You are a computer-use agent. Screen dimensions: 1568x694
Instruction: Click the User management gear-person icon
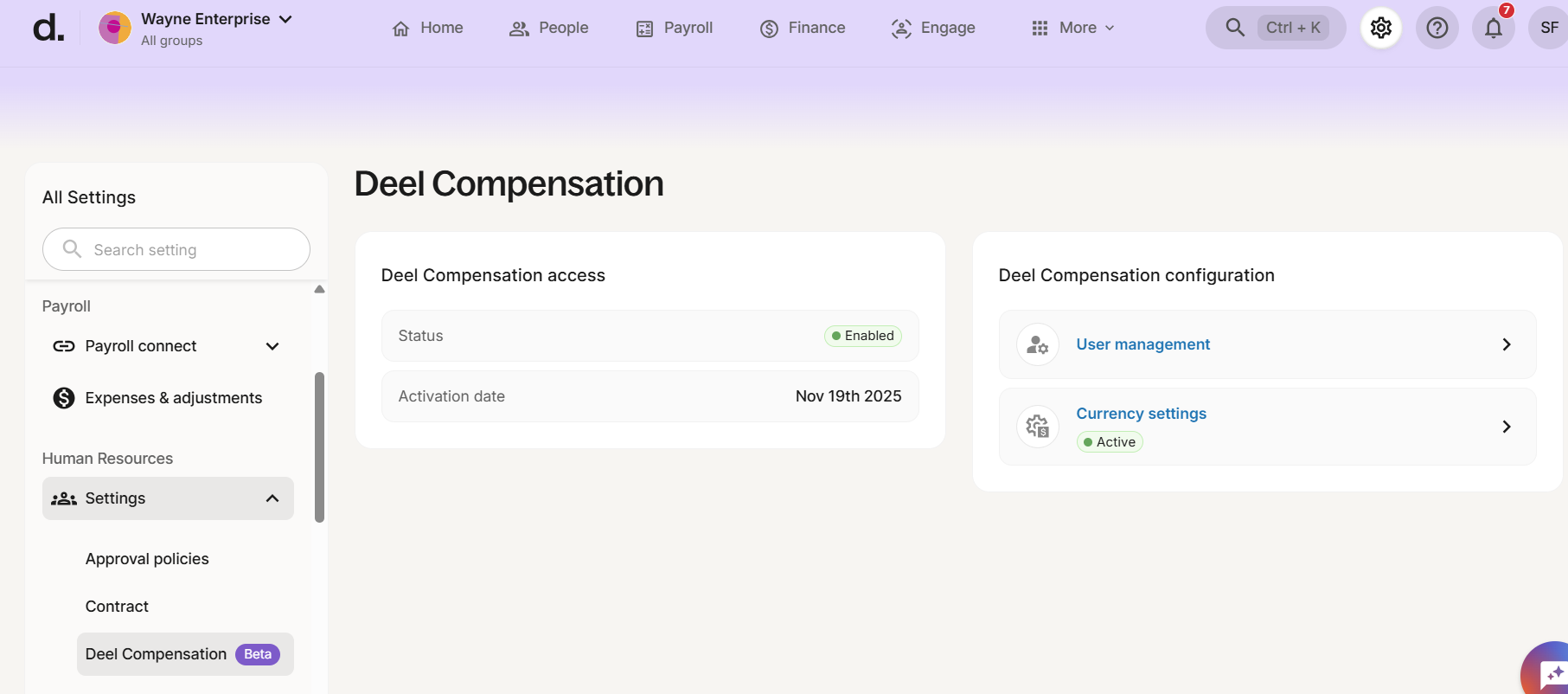tap(1038, 345)
